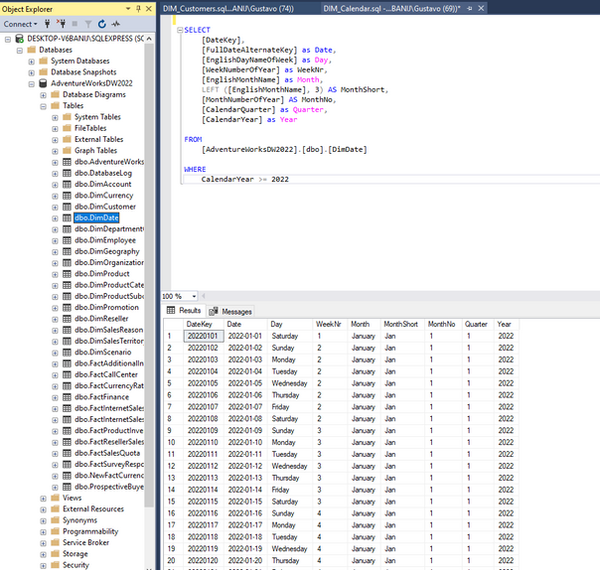Click CalendarYear >= 2022 line in editor

click(245, 179)
